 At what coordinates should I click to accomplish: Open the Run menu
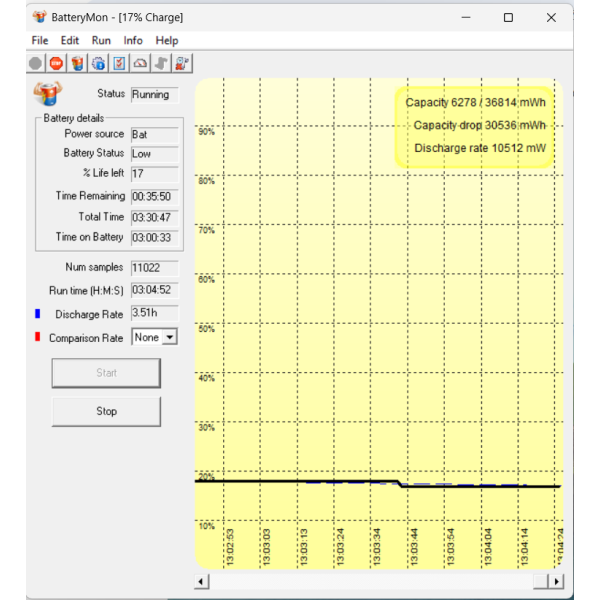click(101, 41)
